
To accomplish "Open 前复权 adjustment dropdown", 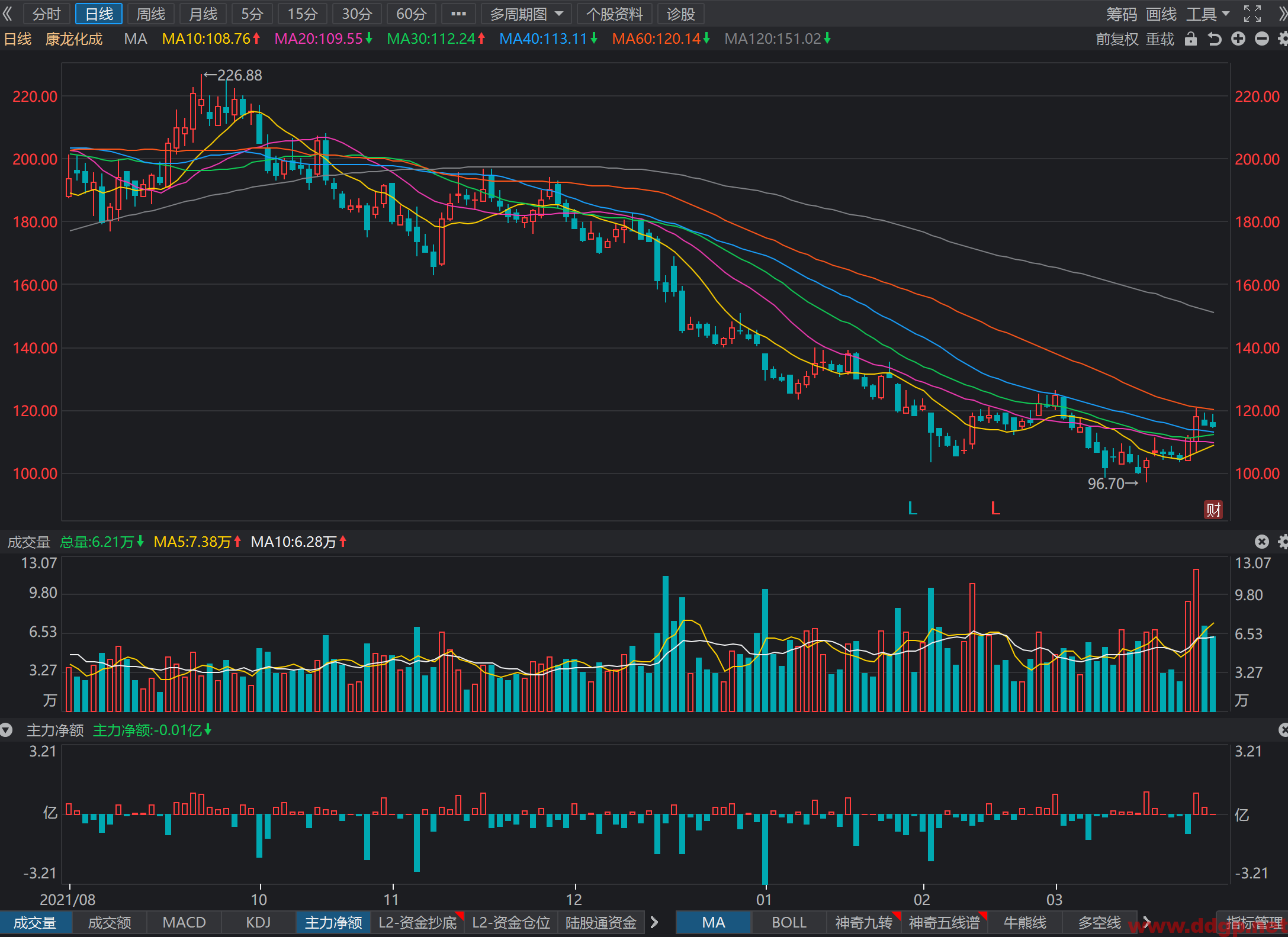I will point(1117,39).
